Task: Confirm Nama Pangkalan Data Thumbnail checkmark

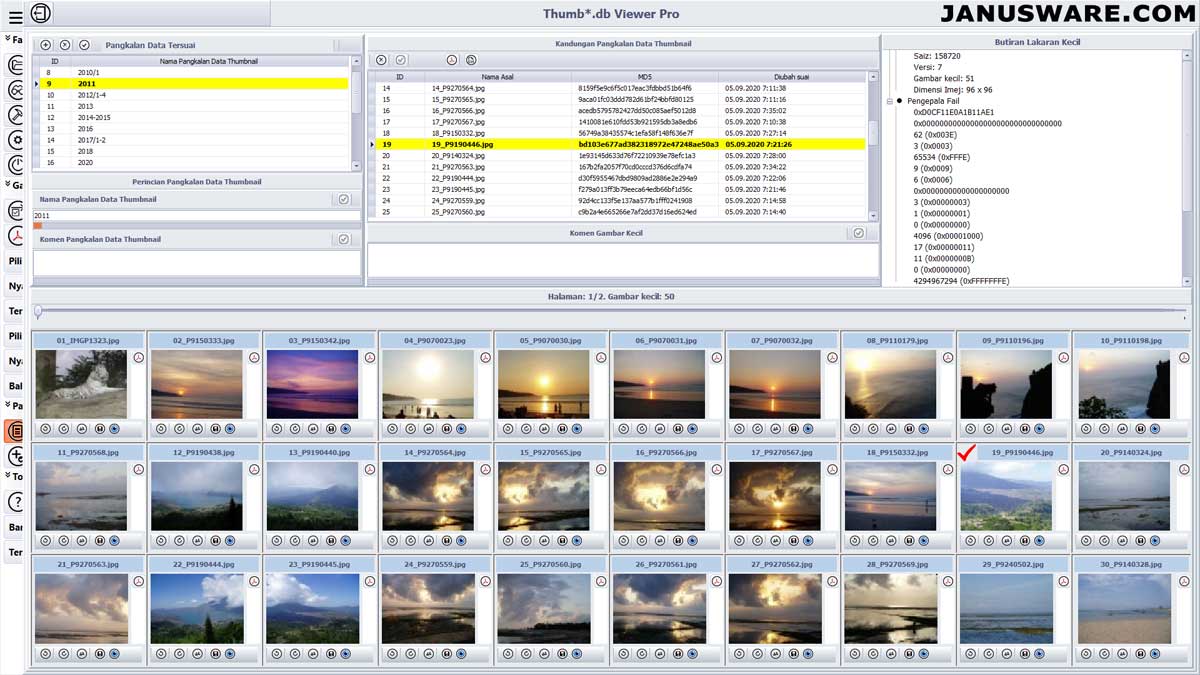Action: [x=344, y=199]
